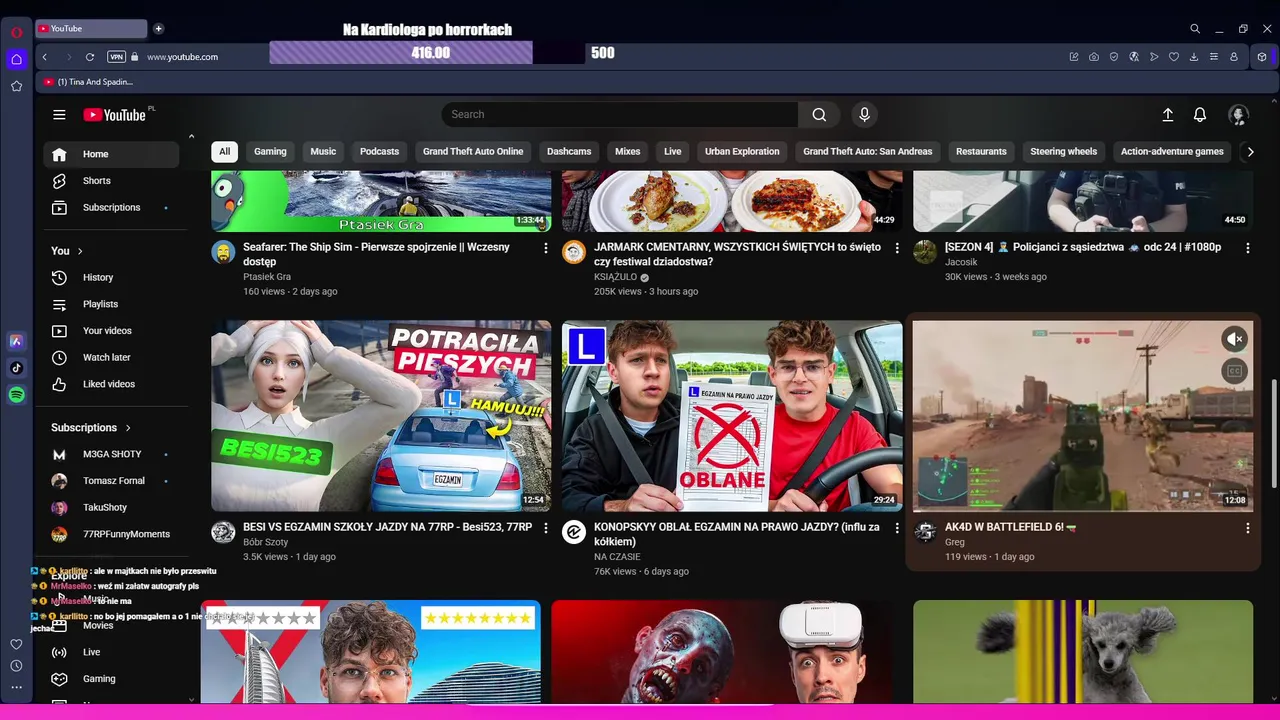Open Opera easy setup sliders icon
The height and width of the screenshot is (720, 1280).
pyautogui.click(x=1214, y=57)
